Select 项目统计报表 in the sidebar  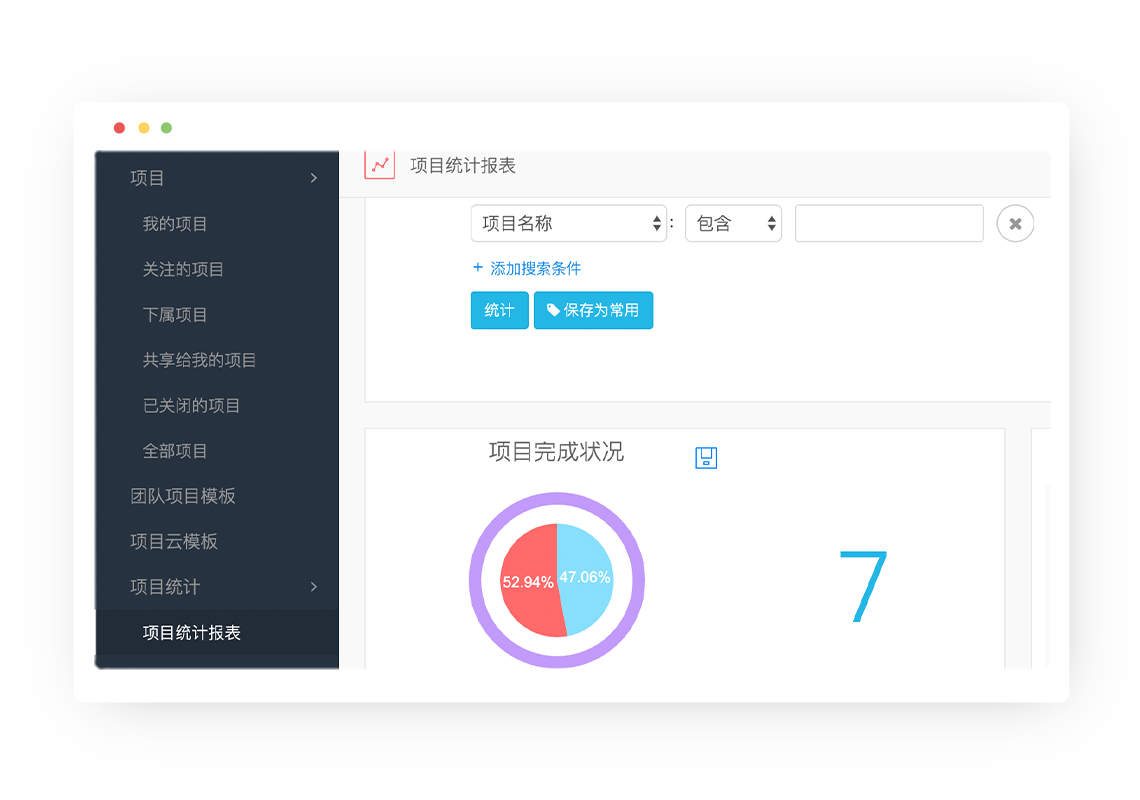pos(191,633)
